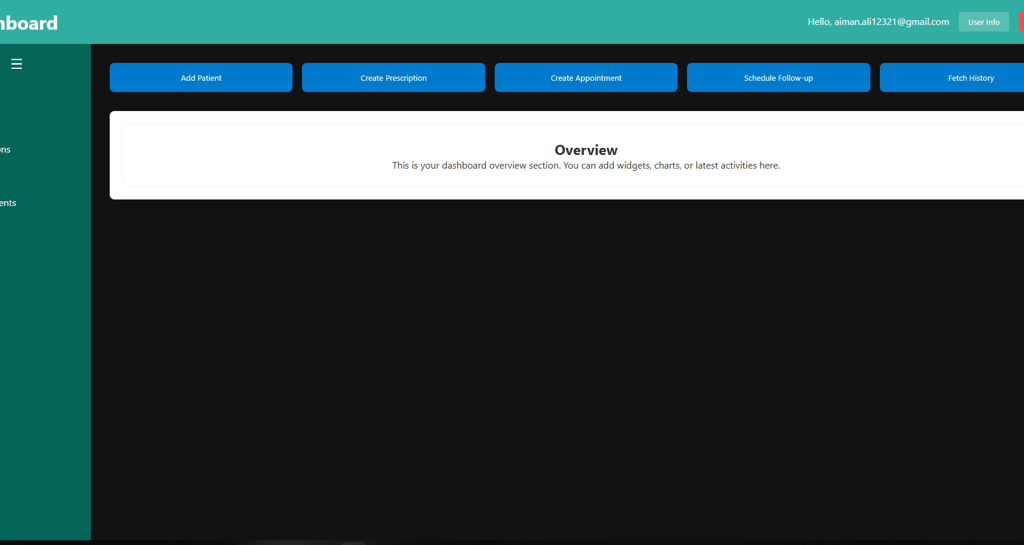
Task: Toggle the hamburger sidebar menu icon
Action: coord(16,64)
